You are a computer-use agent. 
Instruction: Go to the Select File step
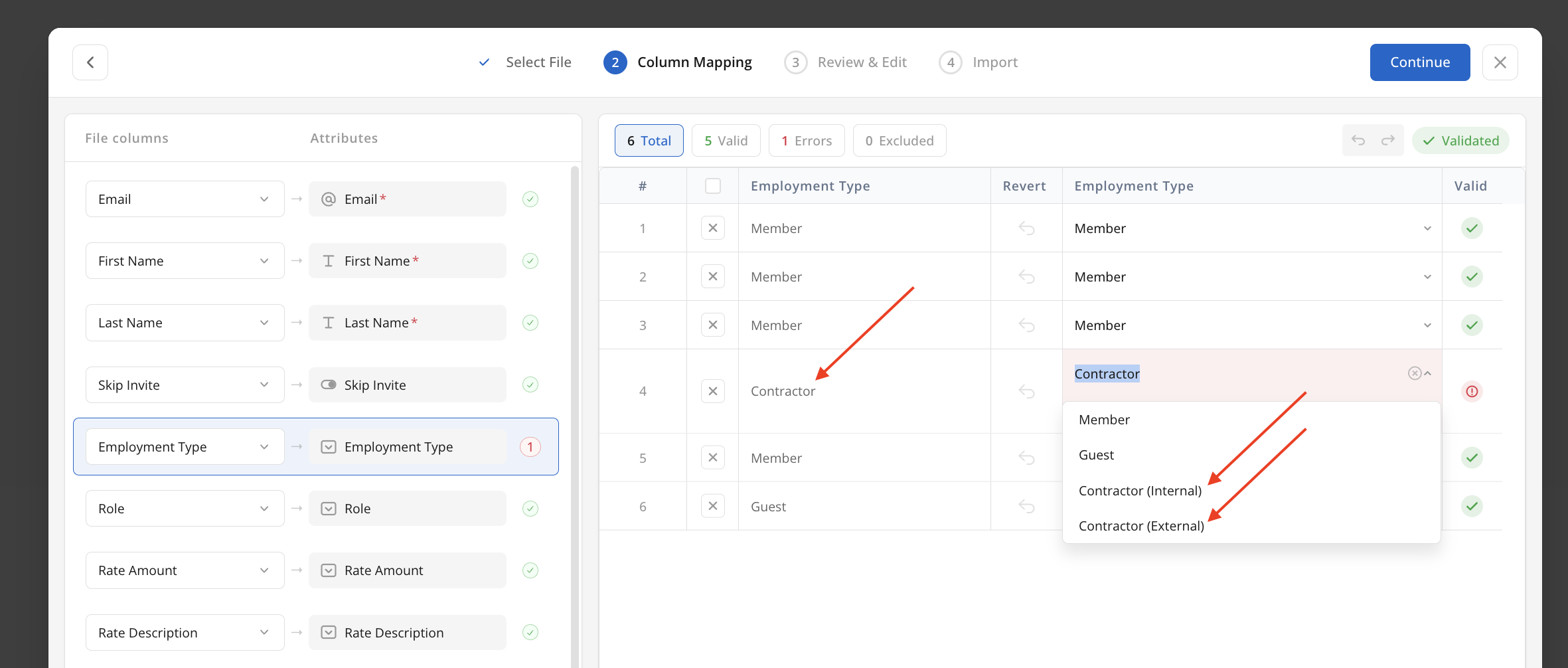[525, 62]
